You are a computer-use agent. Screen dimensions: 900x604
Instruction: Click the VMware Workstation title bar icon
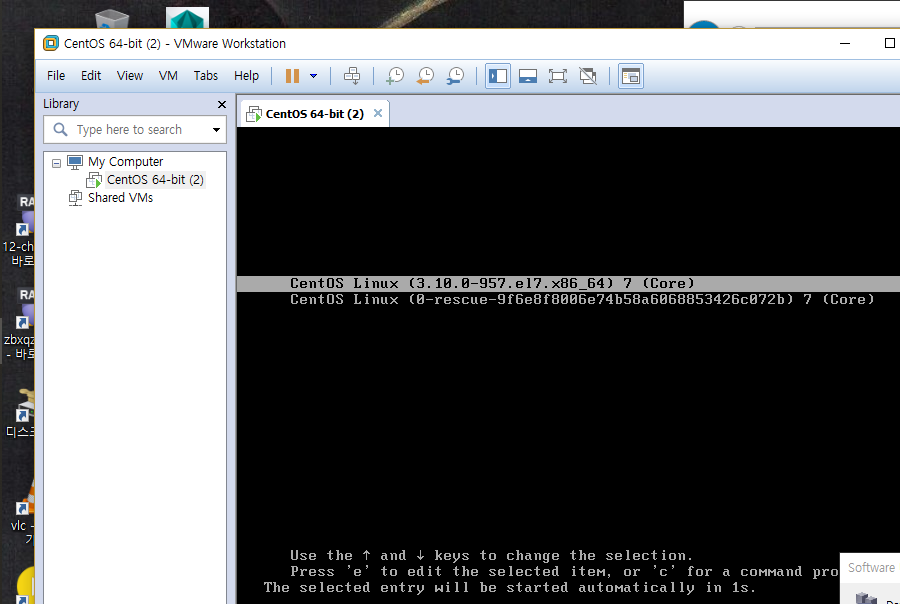point(51,43)
